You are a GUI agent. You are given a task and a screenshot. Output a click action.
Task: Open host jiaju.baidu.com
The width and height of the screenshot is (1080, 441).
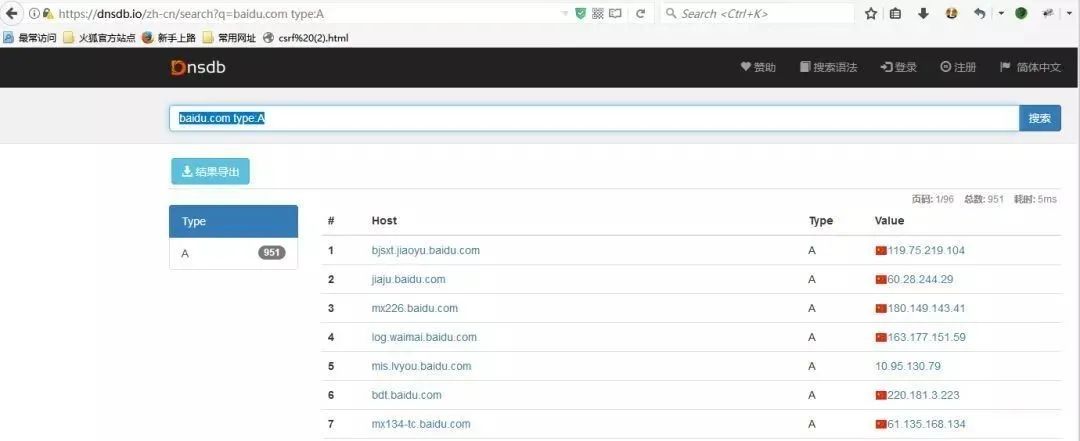408,279
